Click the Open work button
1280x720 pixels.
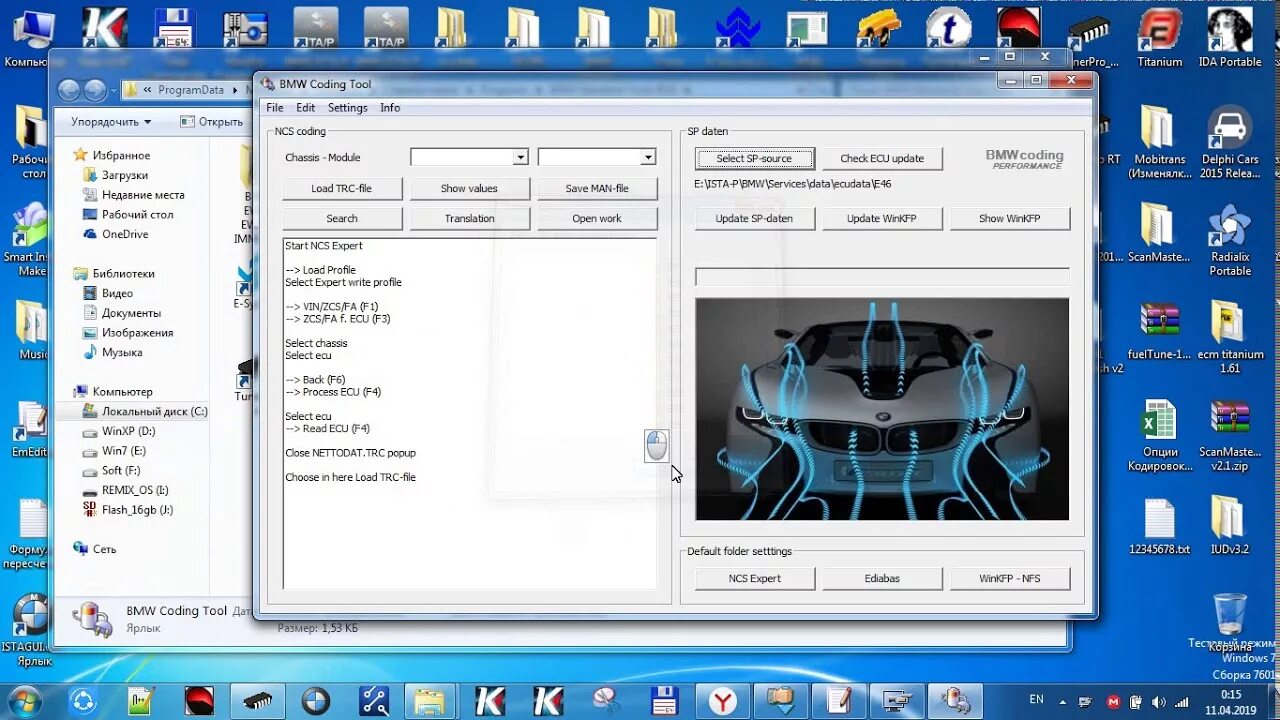click(x=597, y=218)
